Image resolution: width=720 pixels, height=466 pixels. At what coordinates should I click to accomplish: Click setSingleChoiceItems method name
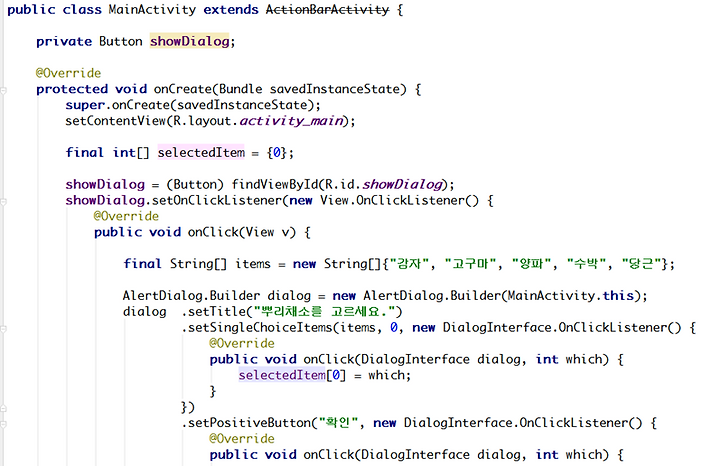(260, 328)
